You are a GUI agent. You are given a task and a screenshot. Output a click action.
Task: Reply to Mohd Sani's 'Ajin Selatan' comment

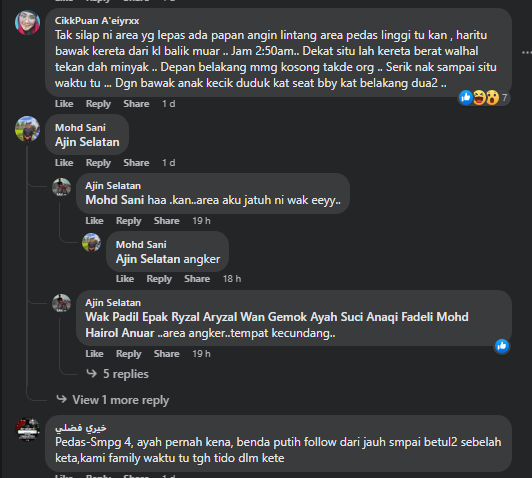pos(98,163)
